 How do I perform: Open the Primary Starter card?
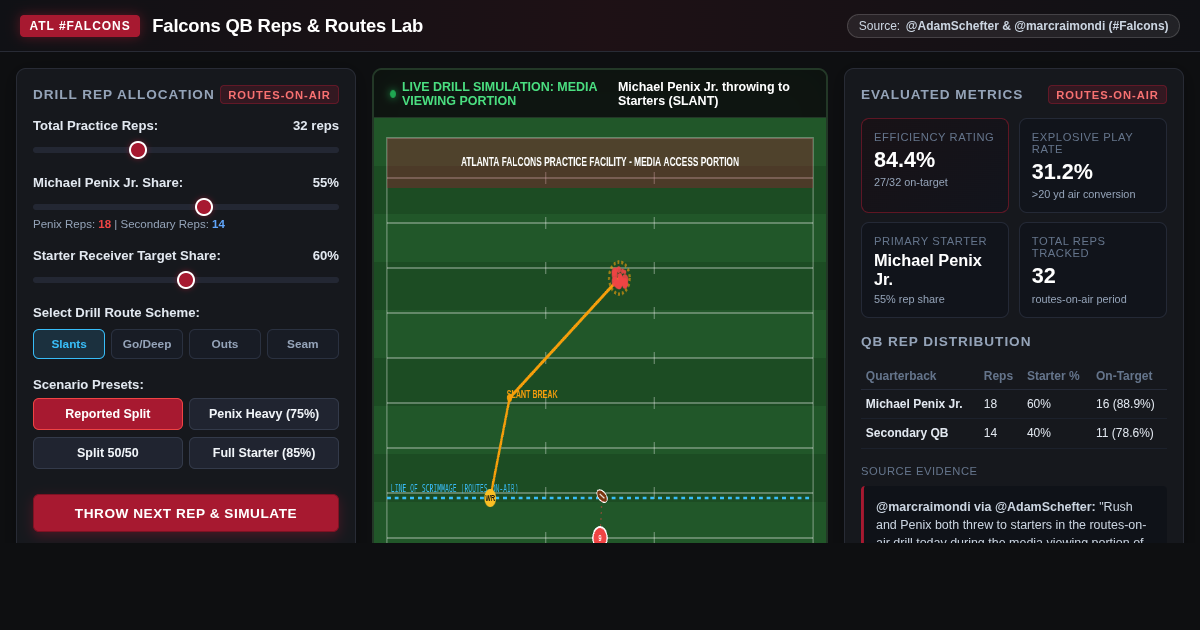click(x=935, y=270)
